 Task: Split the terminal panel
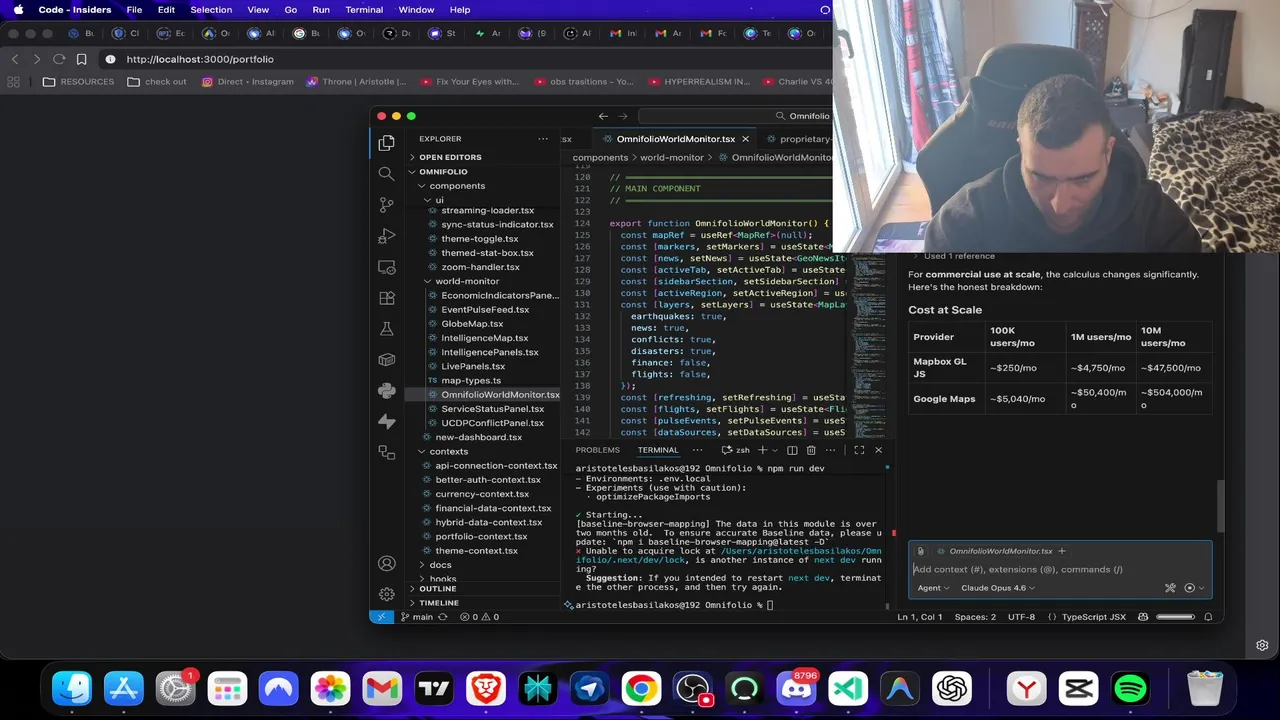pos(792,450)
